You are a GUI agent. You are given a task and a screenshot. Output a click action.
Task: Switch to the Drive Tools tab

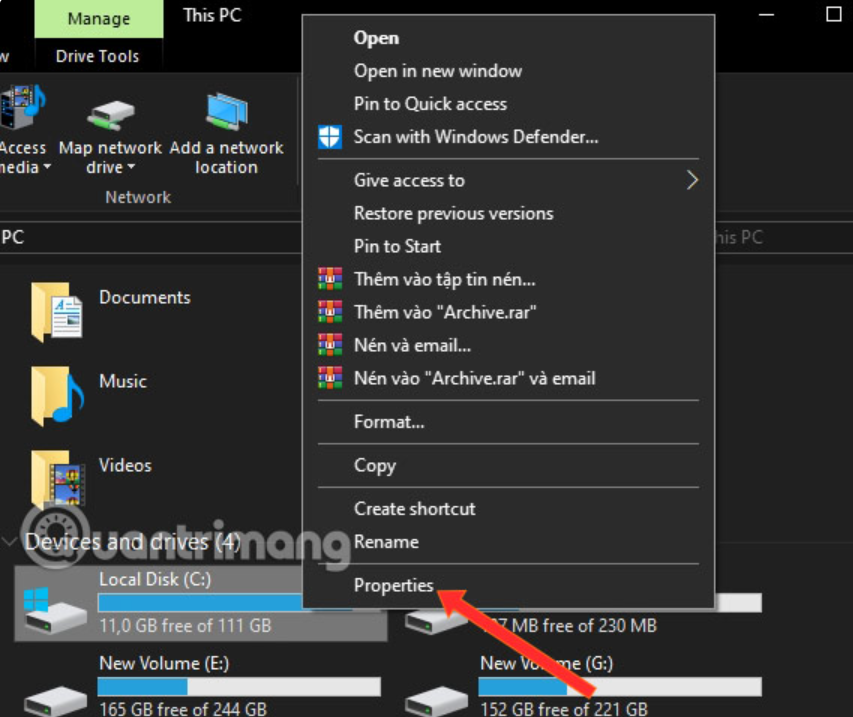(x=97, y=56)
